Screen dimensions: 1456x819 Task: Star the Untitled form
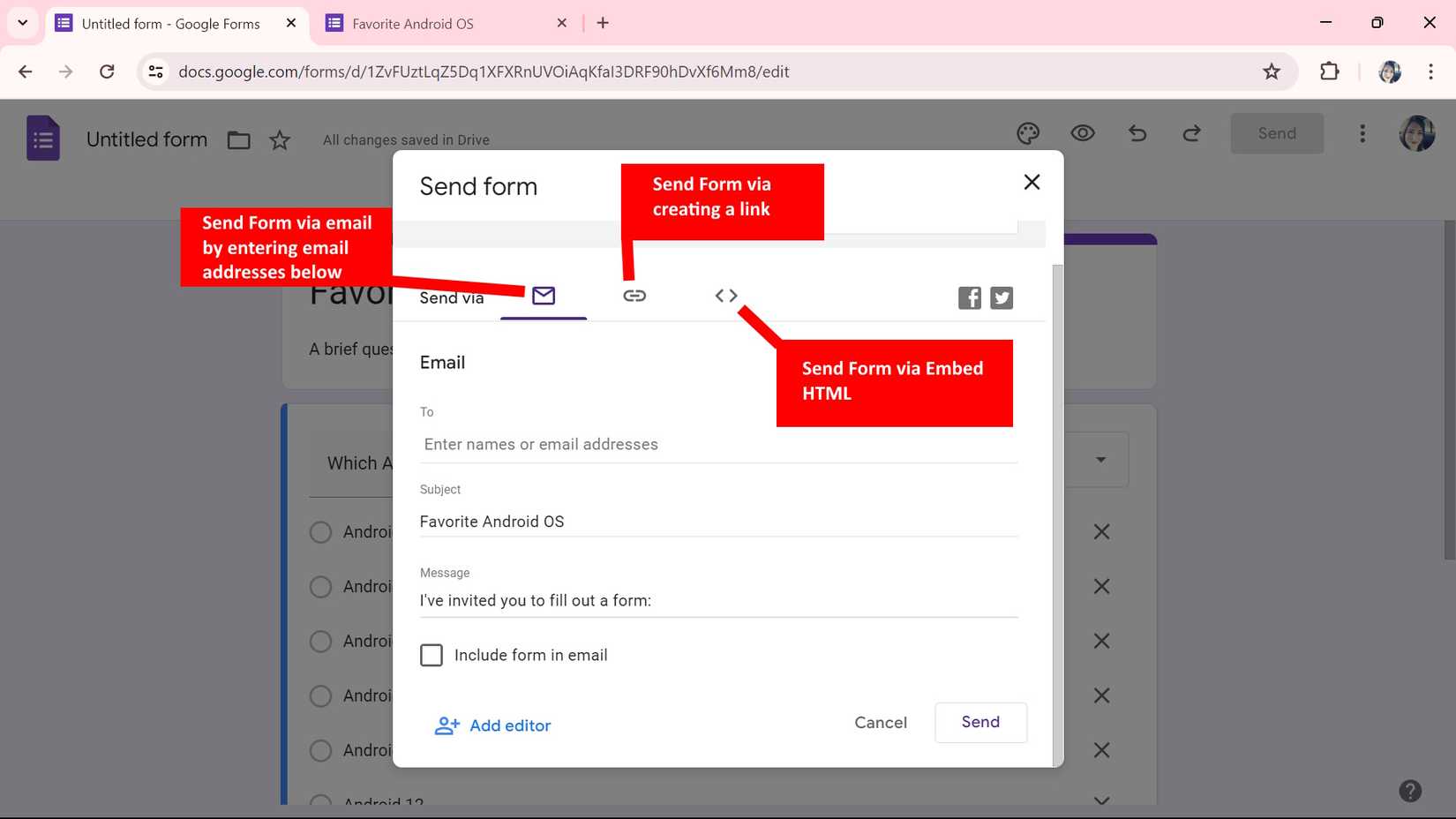pyautogui.click(x=280, y=139)
